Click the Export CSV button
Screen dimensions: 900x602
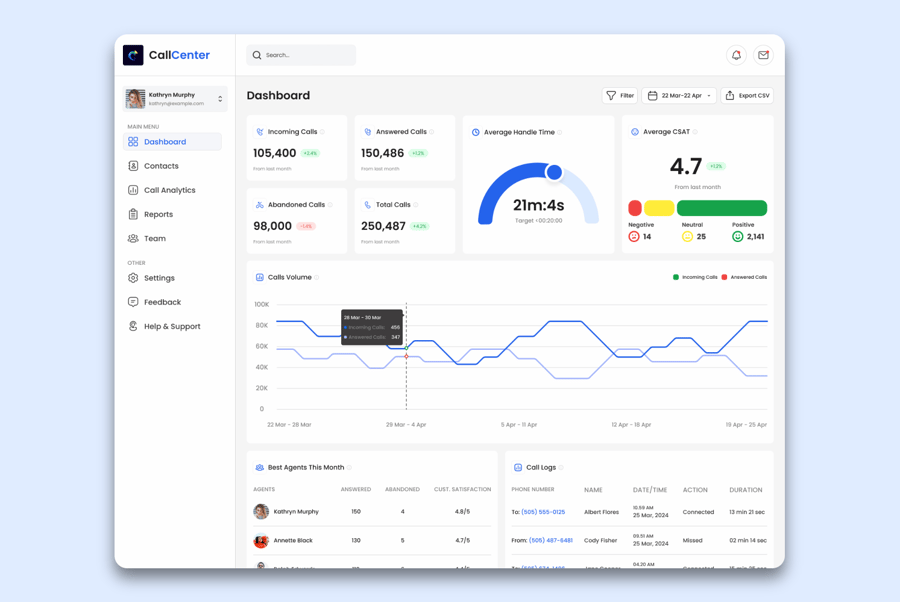tap(747, 96)
